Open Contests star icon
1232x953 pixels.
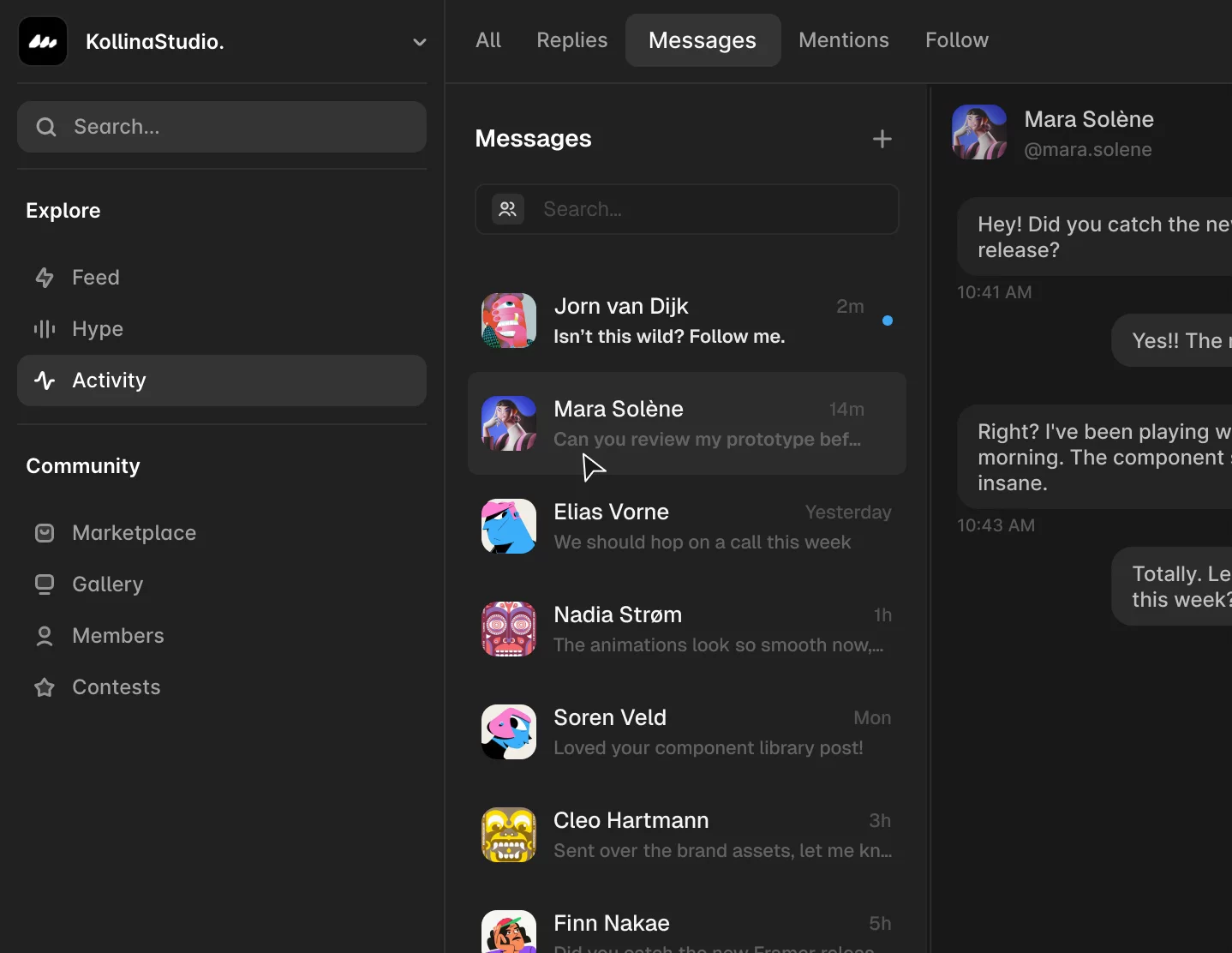[x=45, y=687]
